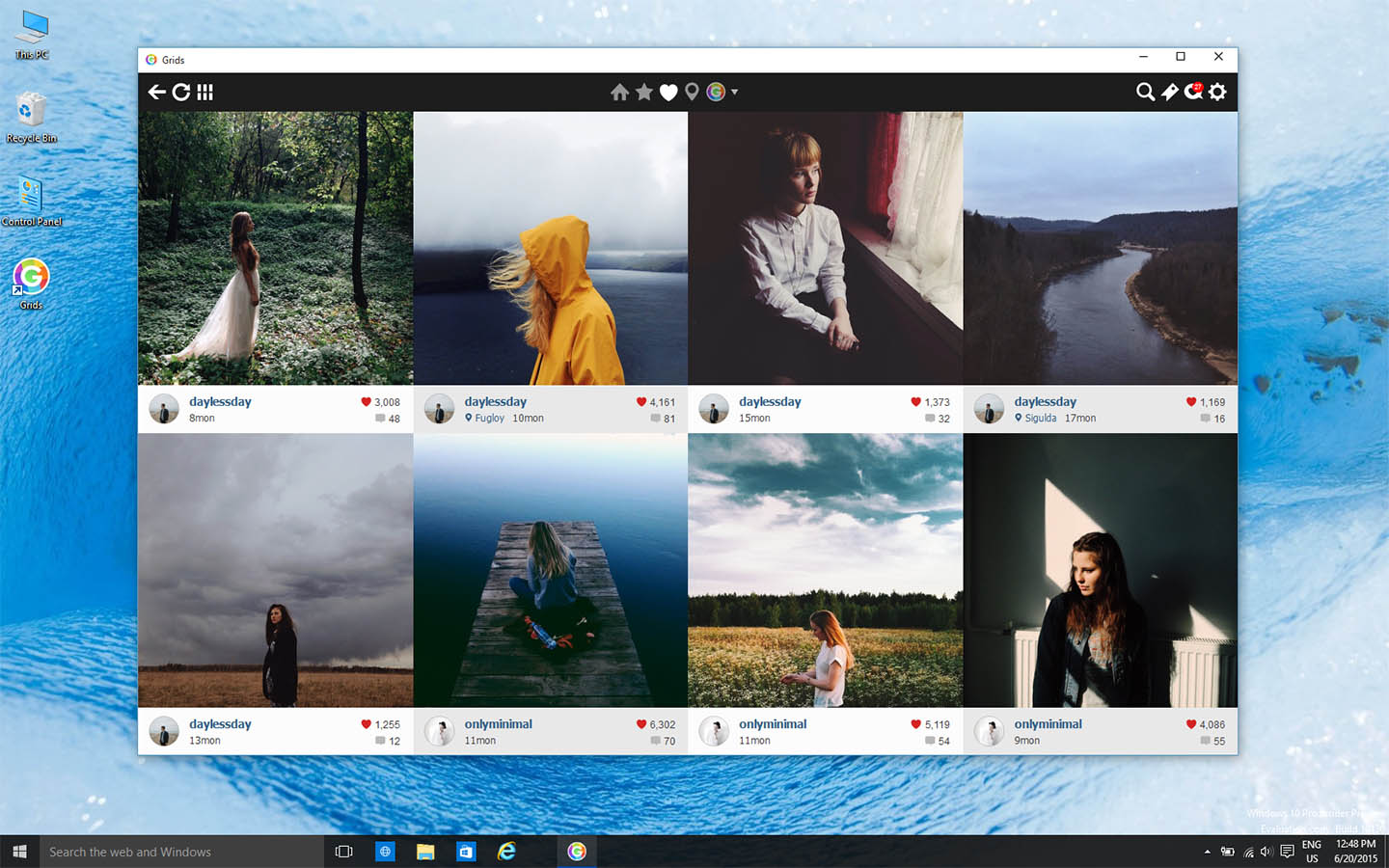Heart onlyminimal's dock photo

640,723
